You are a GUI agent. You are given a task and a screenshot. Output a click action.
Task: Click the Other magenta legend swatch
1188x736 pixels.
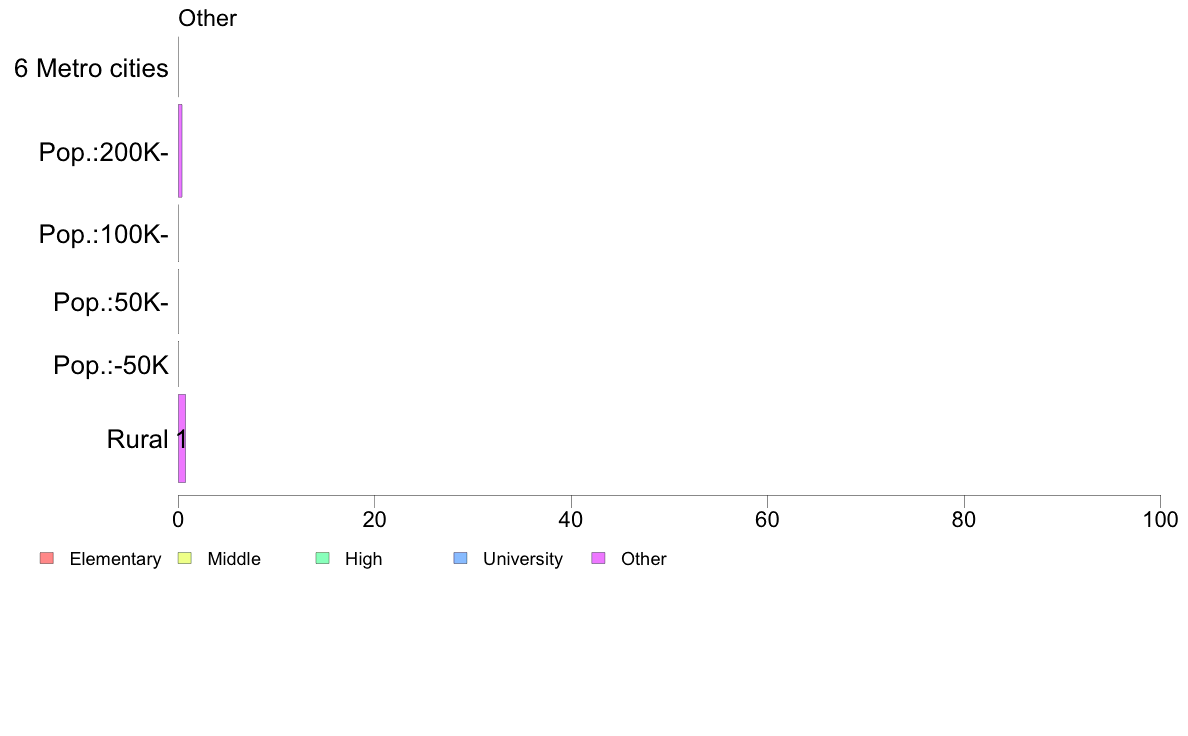pos(598,559)
